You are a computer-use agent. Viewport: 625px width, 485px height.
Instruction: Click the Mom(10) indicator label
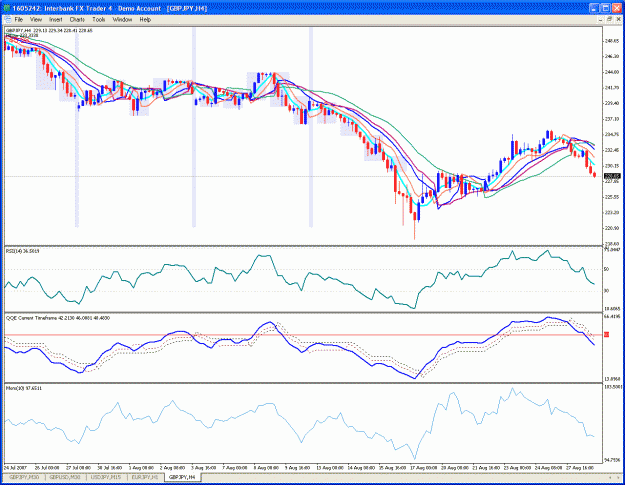click(24, 388)
